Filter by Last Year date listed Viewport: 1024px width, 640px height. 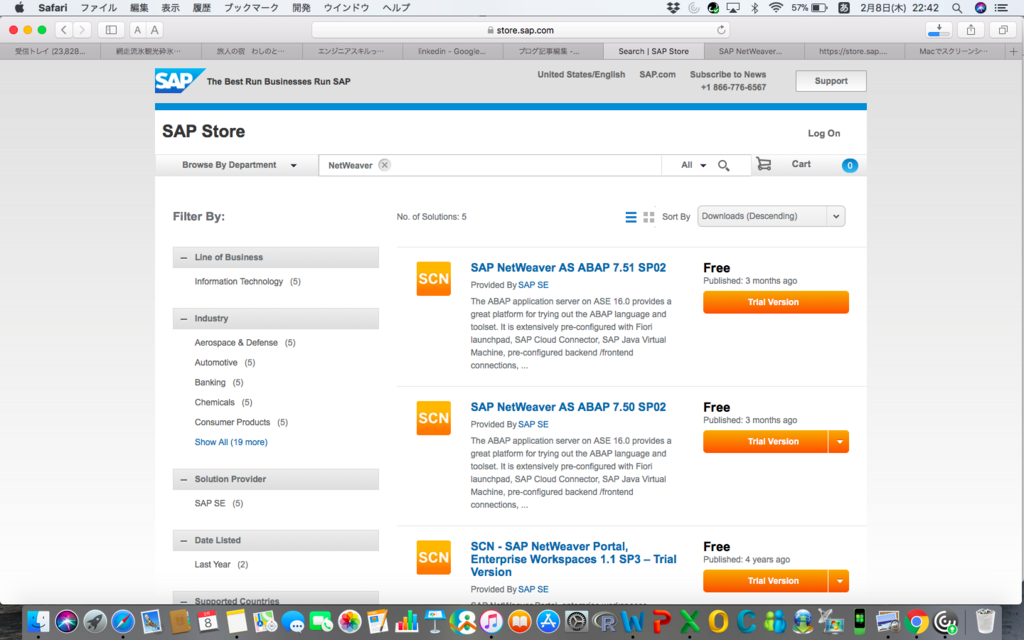click(x=212, y=565)
